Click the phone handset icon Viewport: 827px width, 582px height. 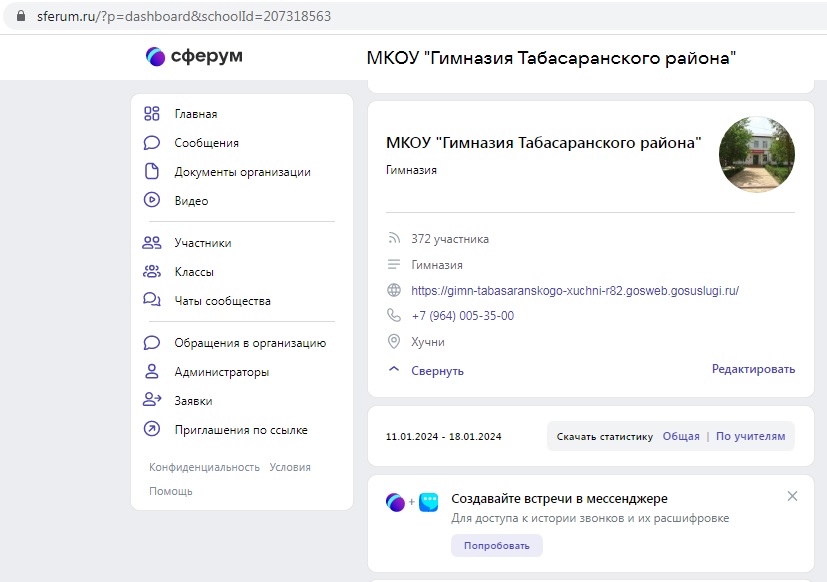[x=394, y=316]
